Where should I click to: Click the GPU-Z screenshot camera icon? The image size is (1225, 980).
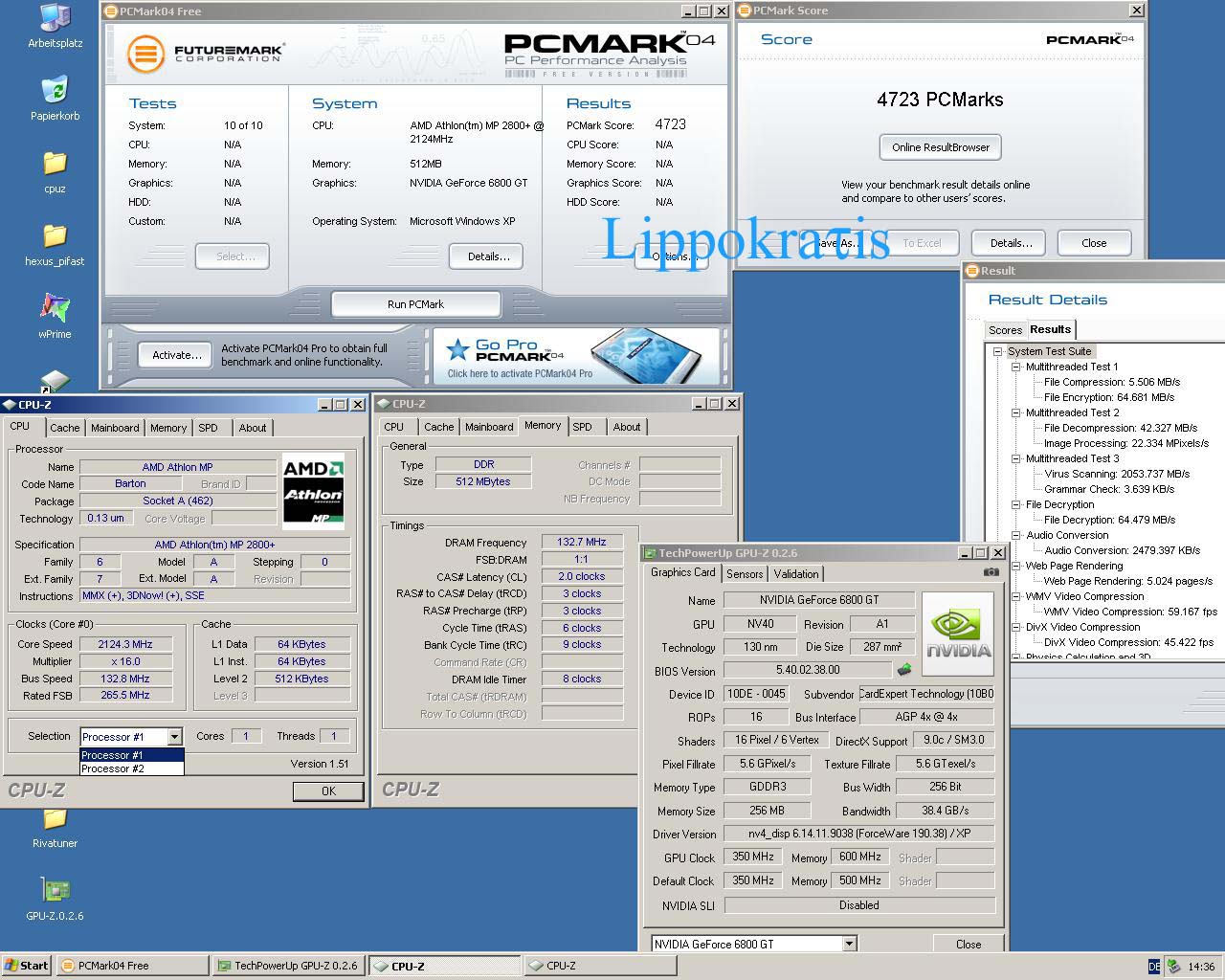point(991,572)
